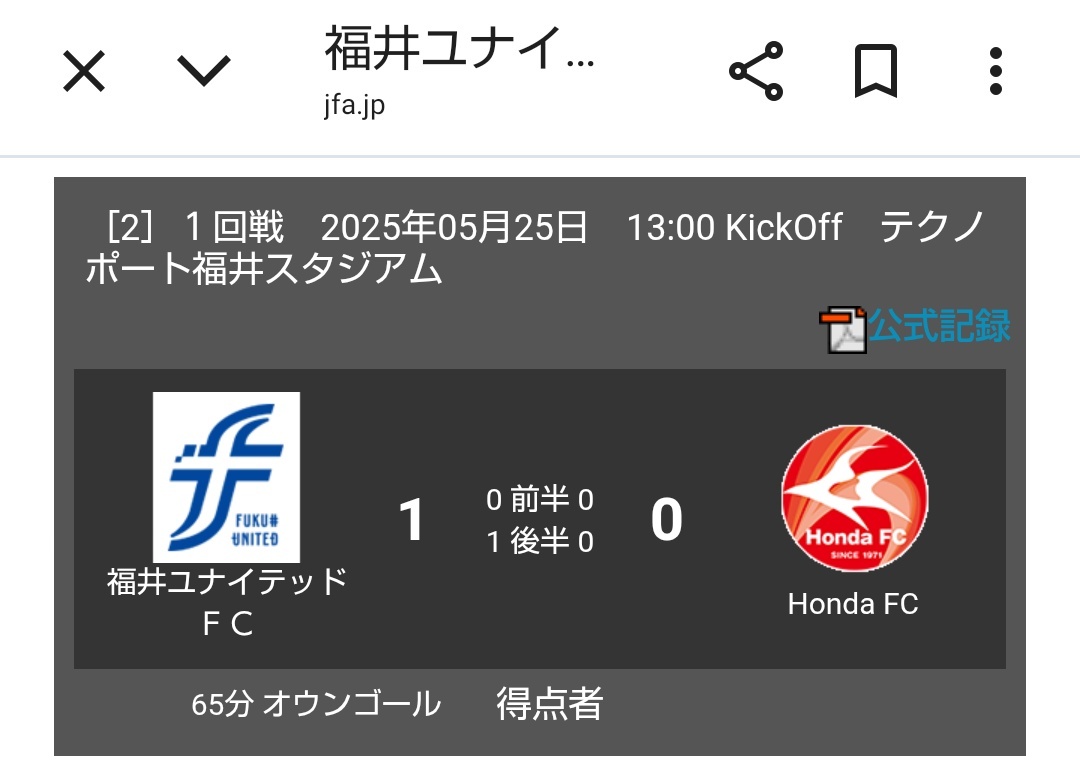Tap the Honda FC emblem

point(855,498)
